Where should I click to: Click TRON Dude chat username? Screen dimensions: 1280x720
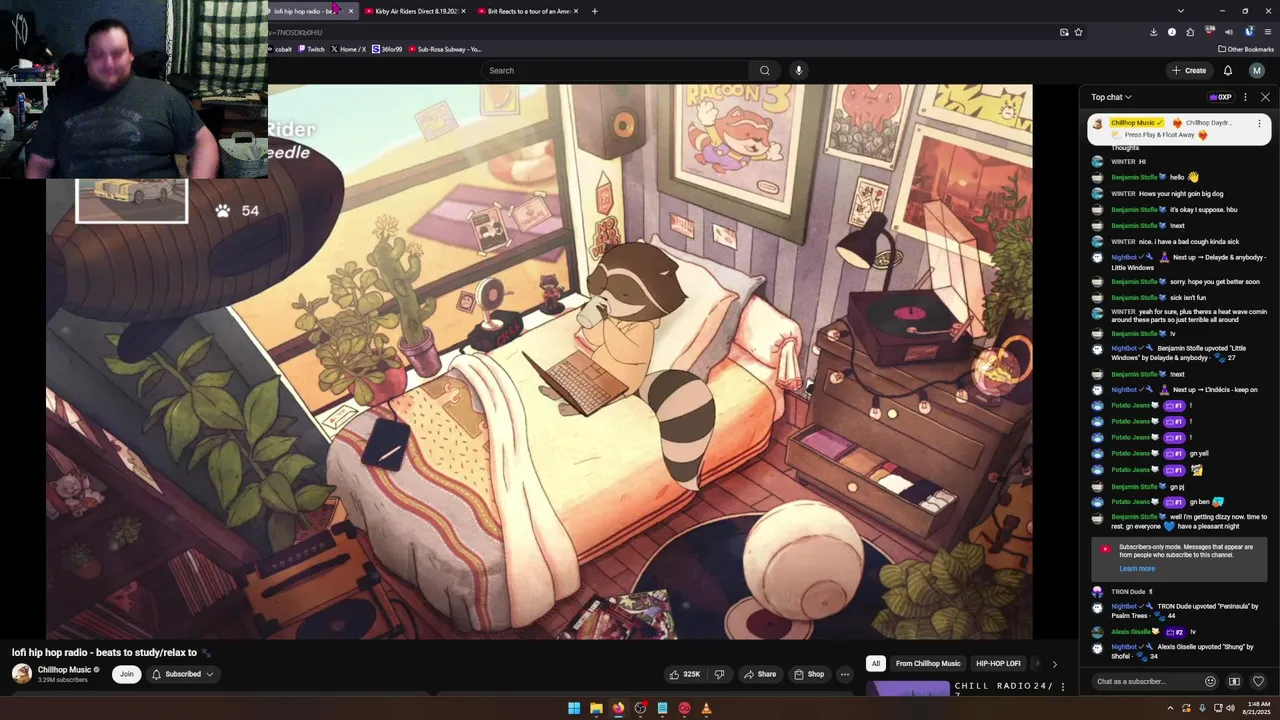coord(1128,592)
